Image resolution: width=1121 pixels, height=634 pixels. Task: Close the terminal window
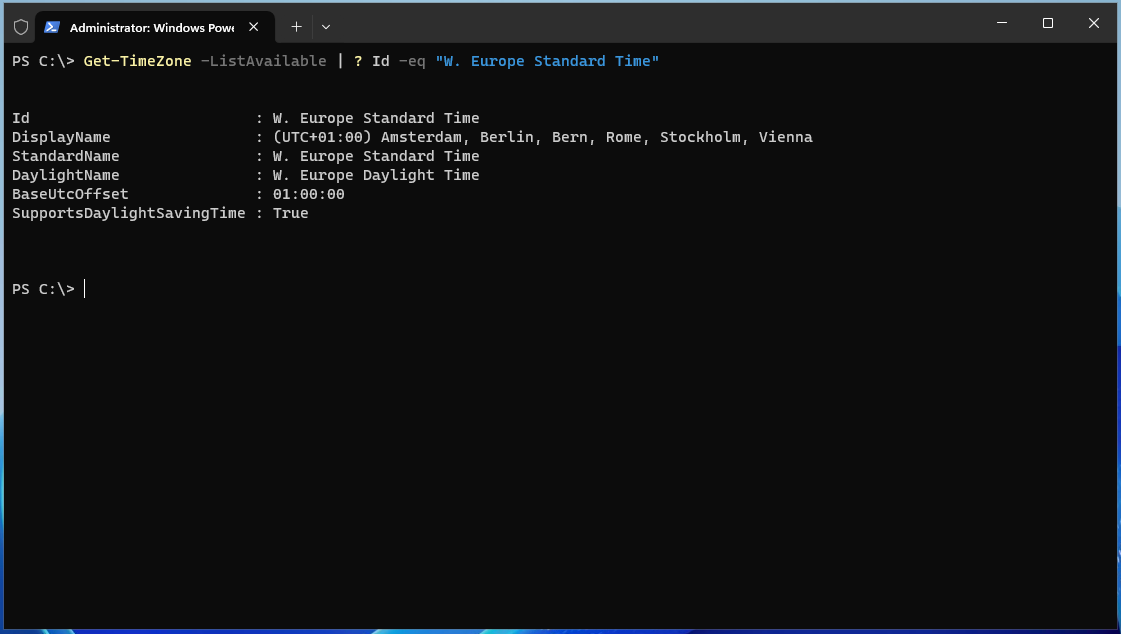(1094, 22)
